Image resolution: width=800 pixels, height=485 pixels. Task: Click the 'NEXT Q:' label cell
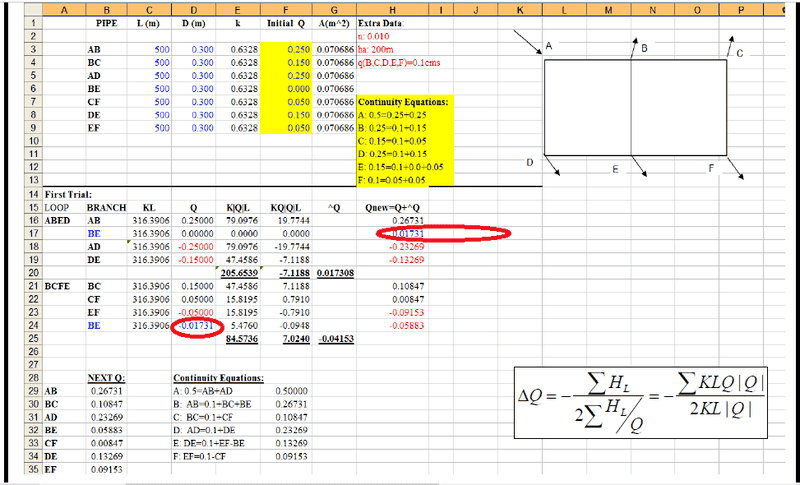pyautogui.click(x=104, y=377)
